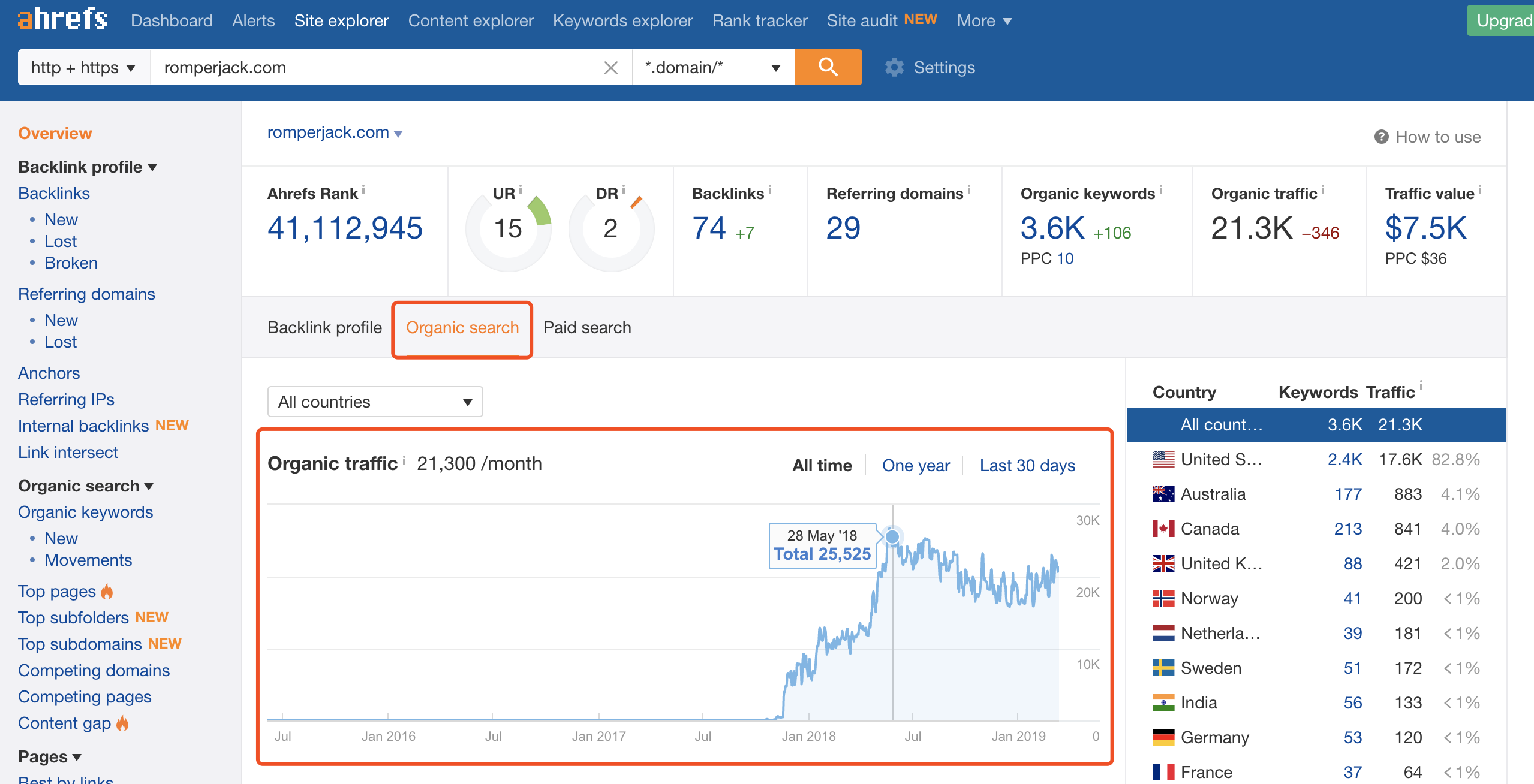Screen dimensions: 1534x784
Task: Click info icon beside Referring domains metric
Action: [x=969, y=189]
